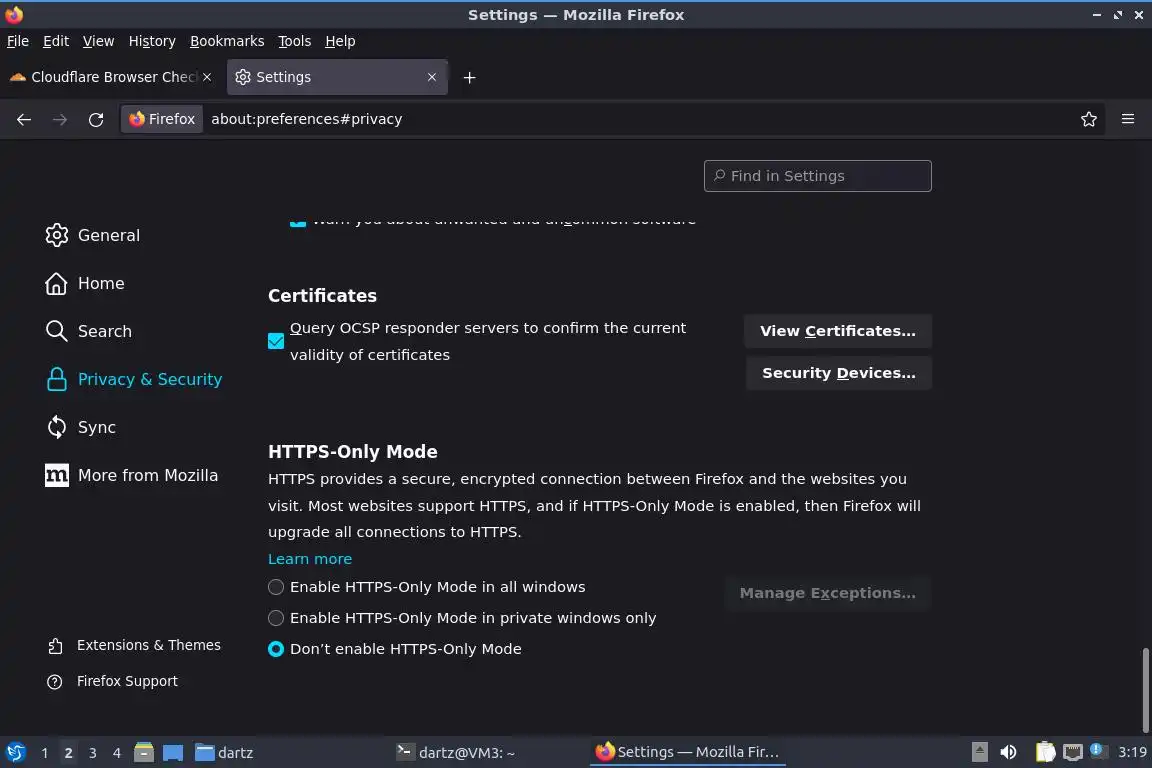Open the Kali application menu in the taskbar
Viewport: 1152px width, 768px height.
tap(15, 753)
